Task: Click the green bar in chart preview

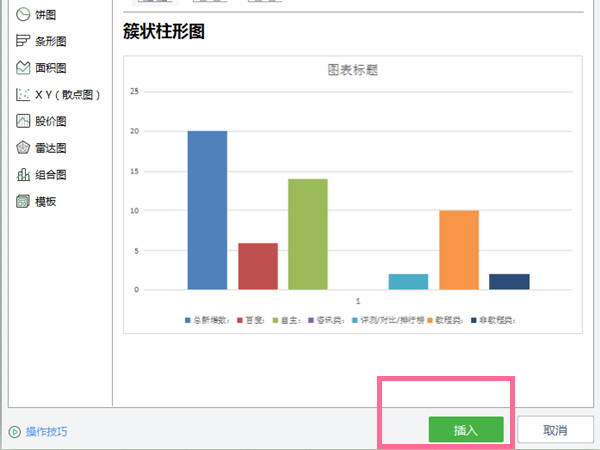Action: pos(308,234)
